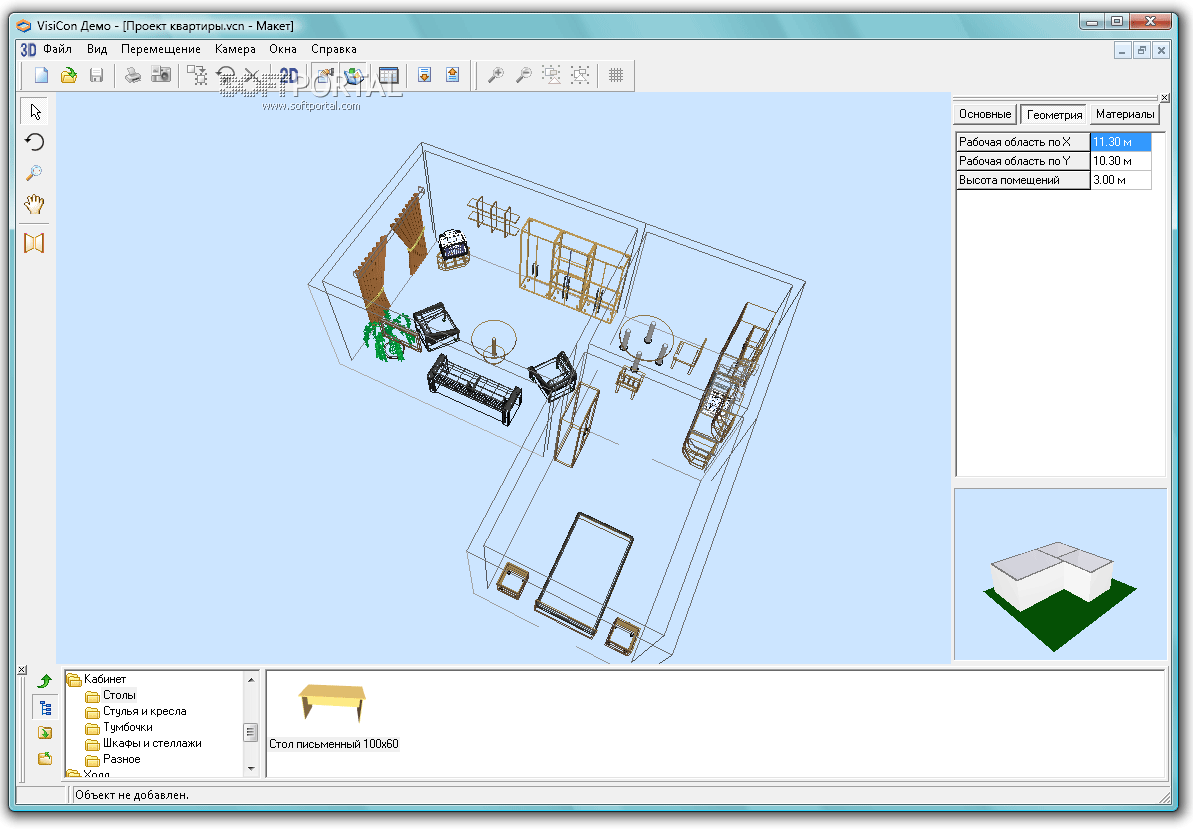Select the Тумбочки folder
The height and width of the screenshot is (829, 1193).
[128, 726]
